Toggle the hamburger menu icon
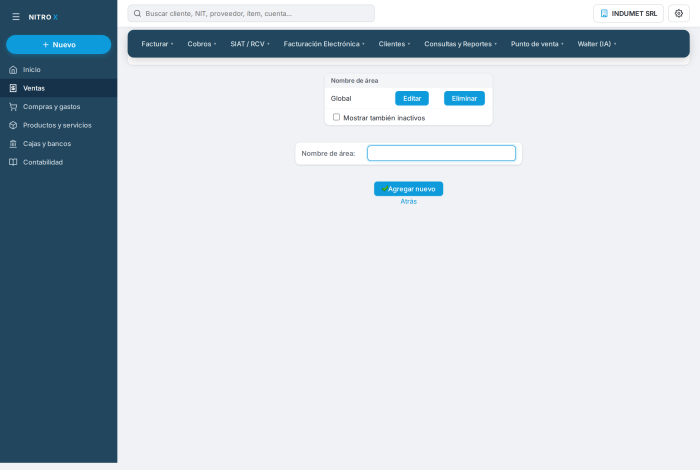Screen dimensions: 700x470 16,17
